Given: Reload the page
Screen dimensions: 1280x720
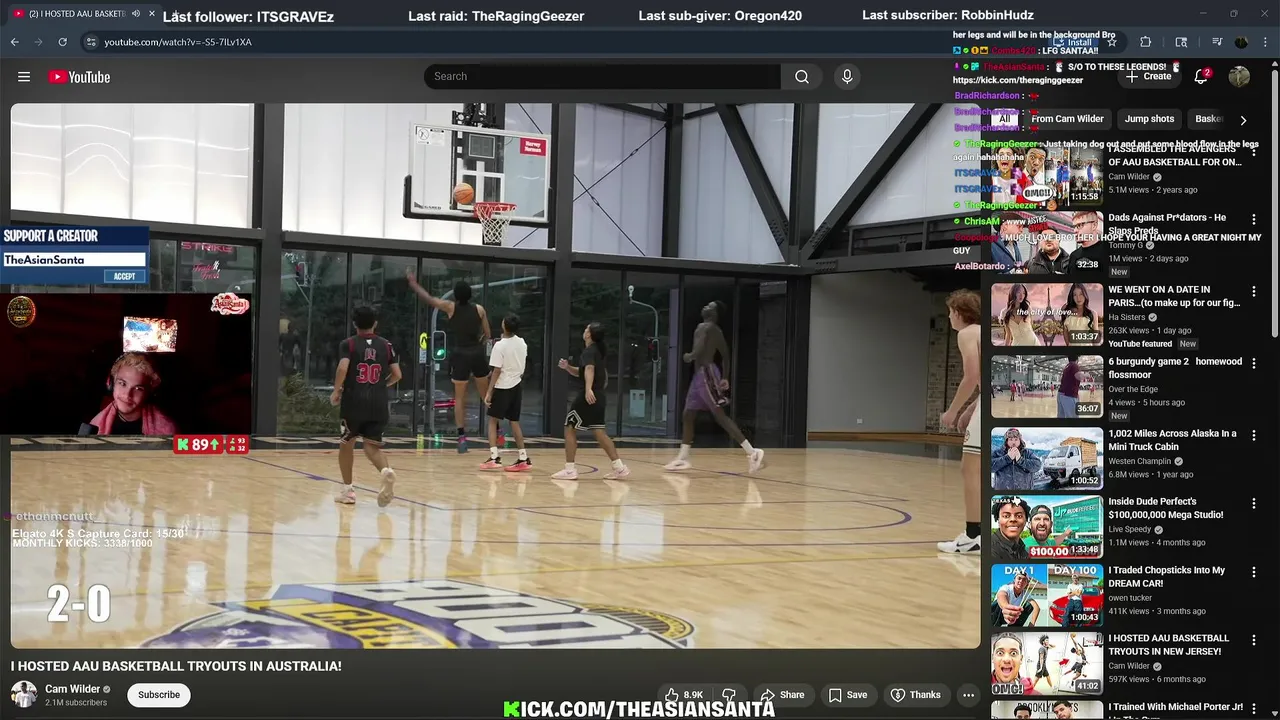Looking at the screenshot, I should point(62,42).
